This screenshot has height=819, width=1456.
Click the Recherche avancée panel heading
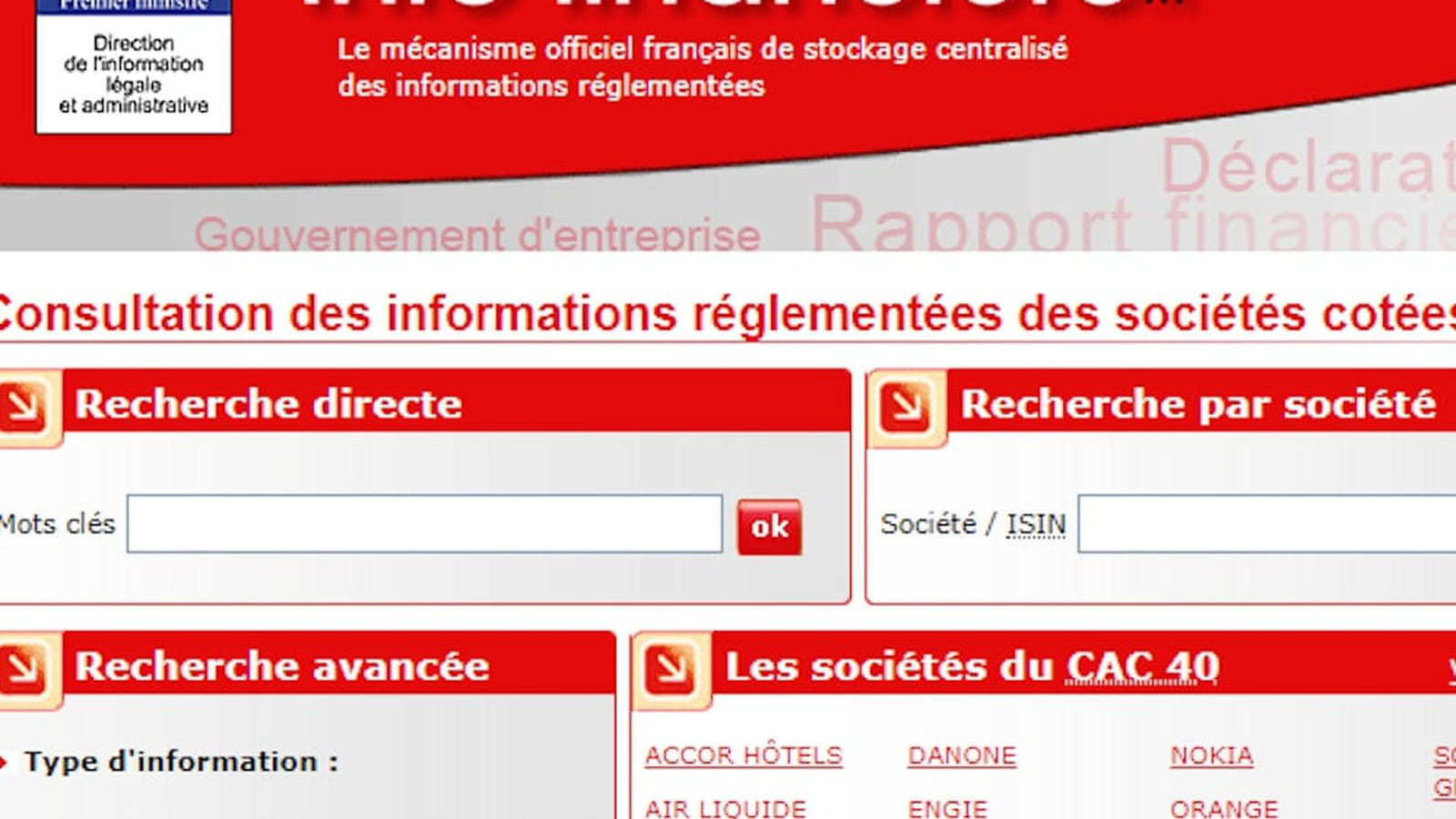282,666
